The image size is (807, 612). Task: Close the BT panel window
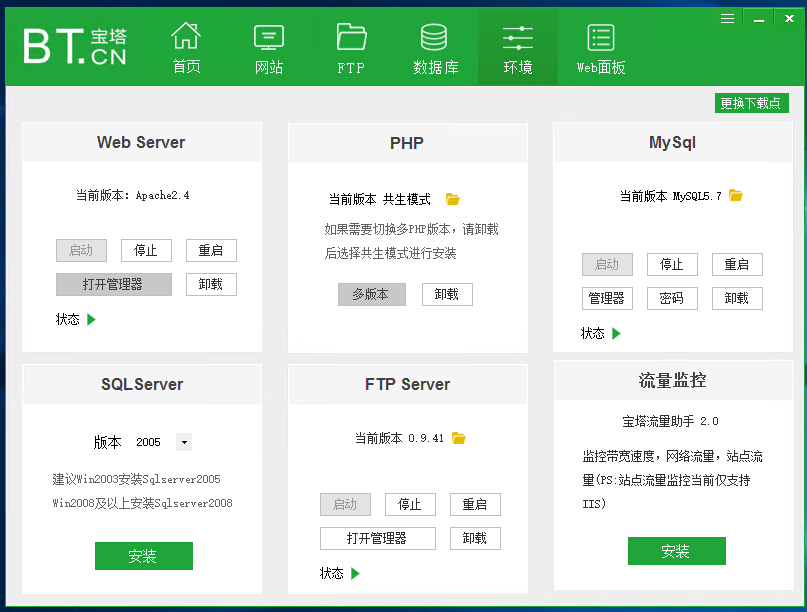coord(789,19)
